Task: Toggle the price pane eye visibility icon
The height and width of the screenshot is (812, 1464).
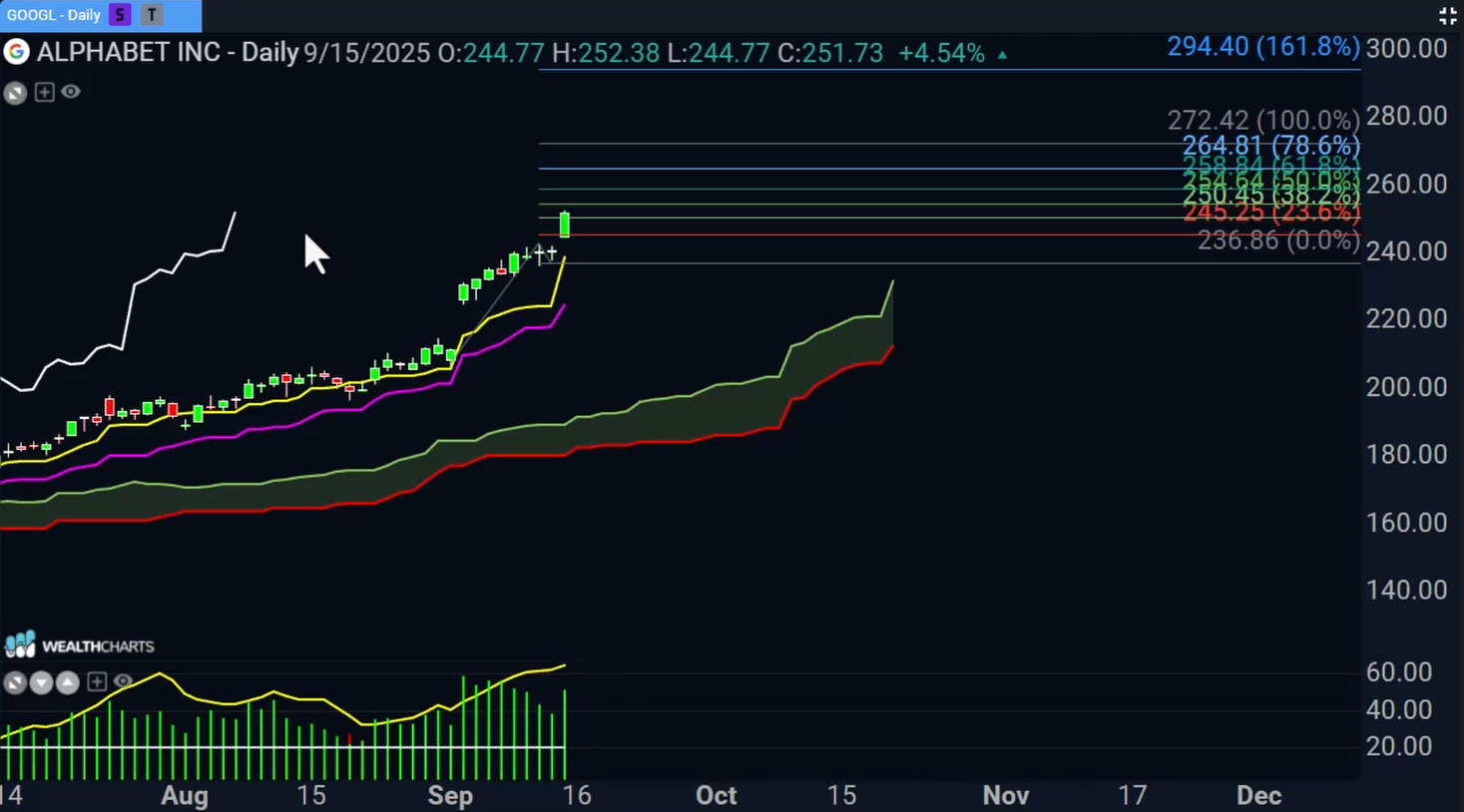Action: 71,92
